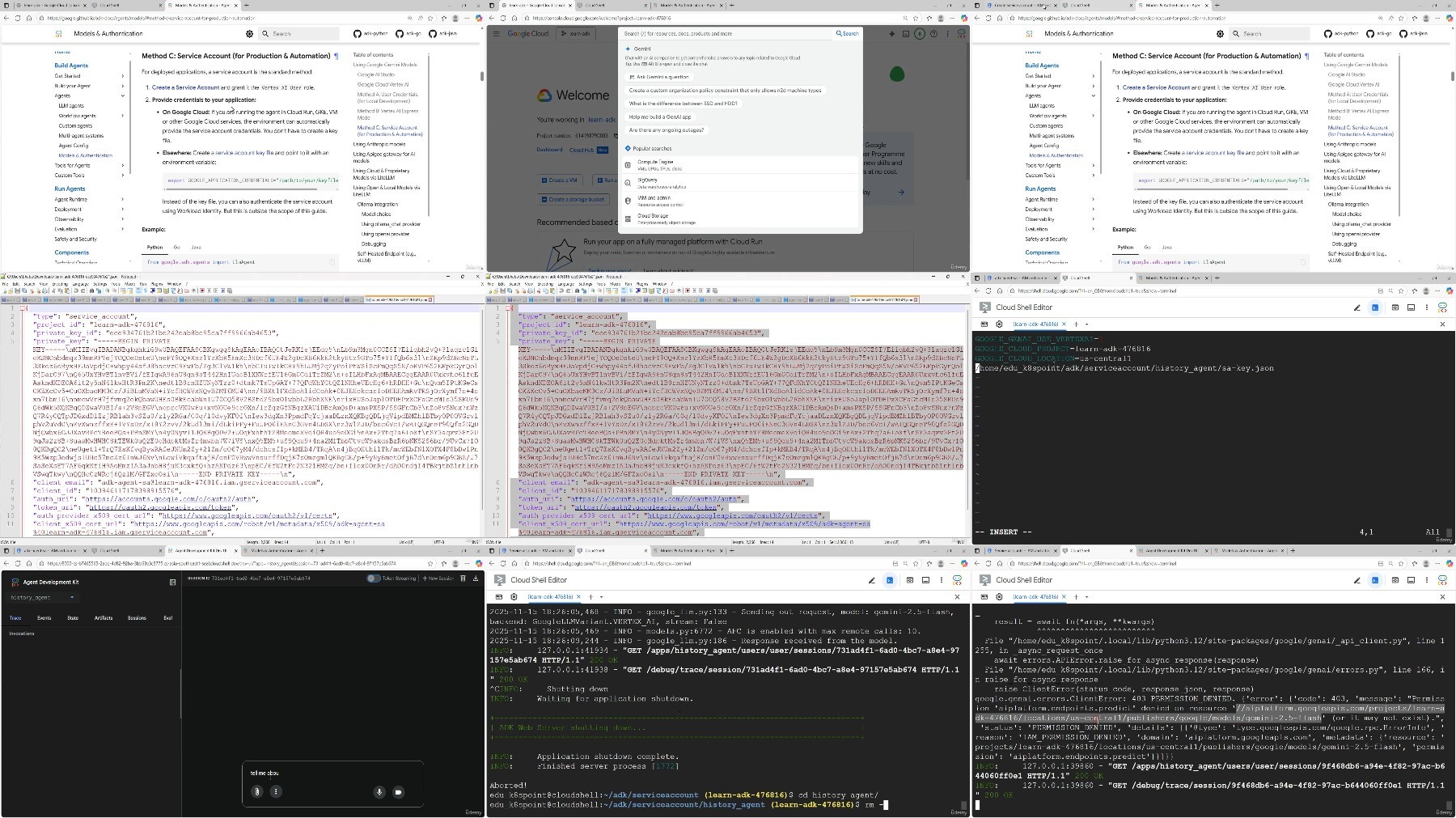The height and width of the screenshot is (818, 1456).
Task: Choose Cloud Storage from popular searches
Action: click(740, 218)
